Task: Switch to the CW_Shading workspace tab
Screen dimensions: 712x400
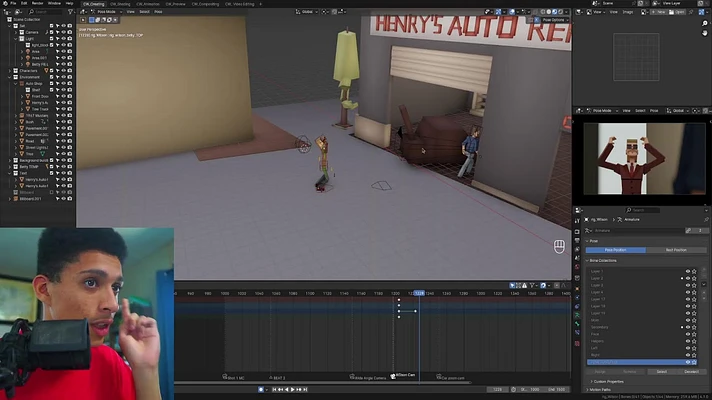Action: 120,4
